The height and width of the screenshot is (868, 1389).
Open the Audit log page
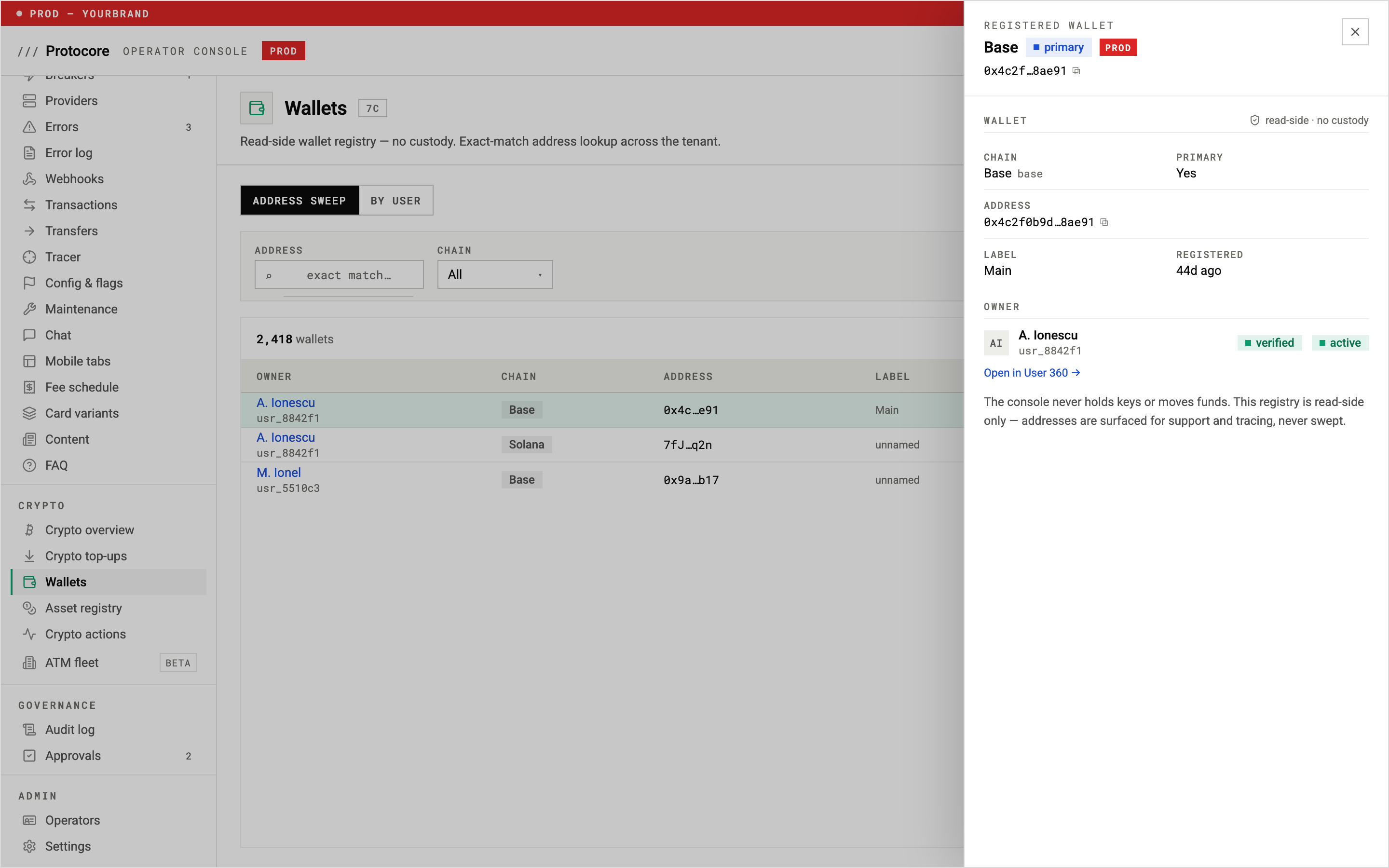(109, 730)
